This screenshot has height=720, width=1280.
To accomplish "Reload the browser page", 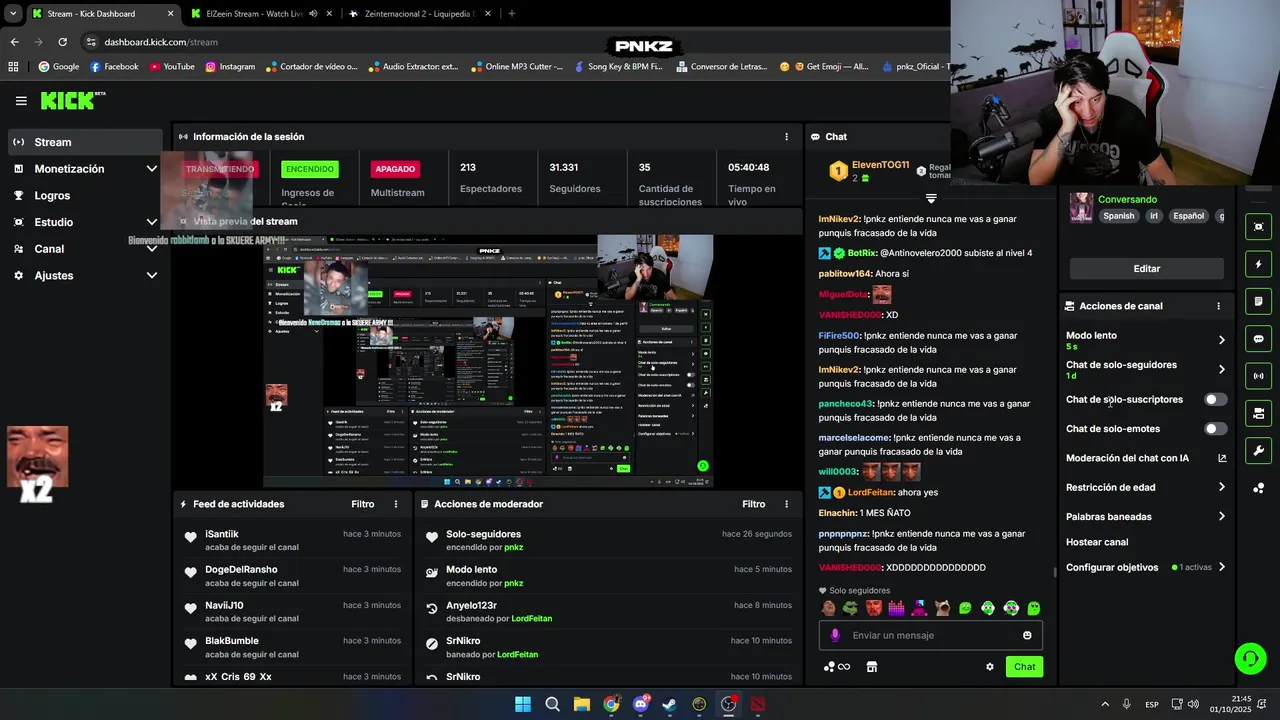I will point(62,42).
